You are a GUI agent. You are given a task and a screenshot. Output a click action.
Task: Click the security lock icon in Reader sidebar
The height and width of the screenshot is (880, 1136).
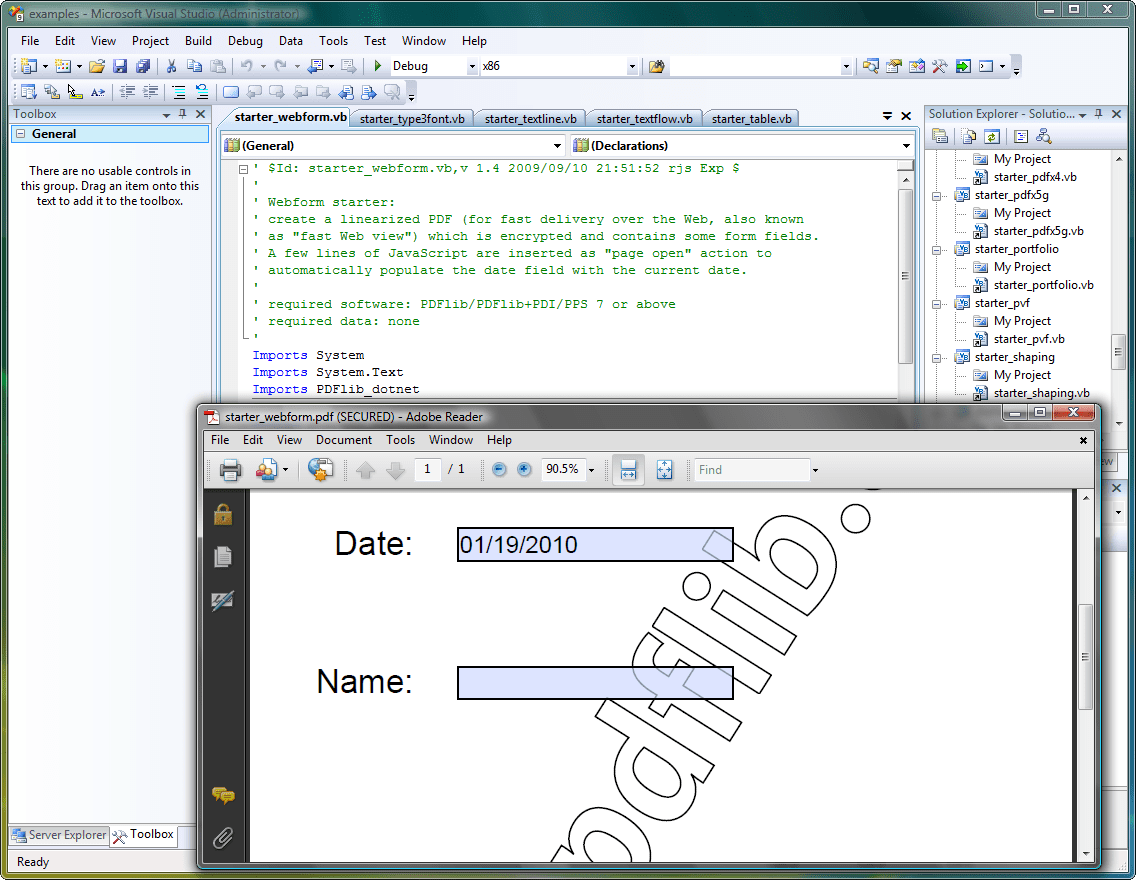(x=222, y=513)
